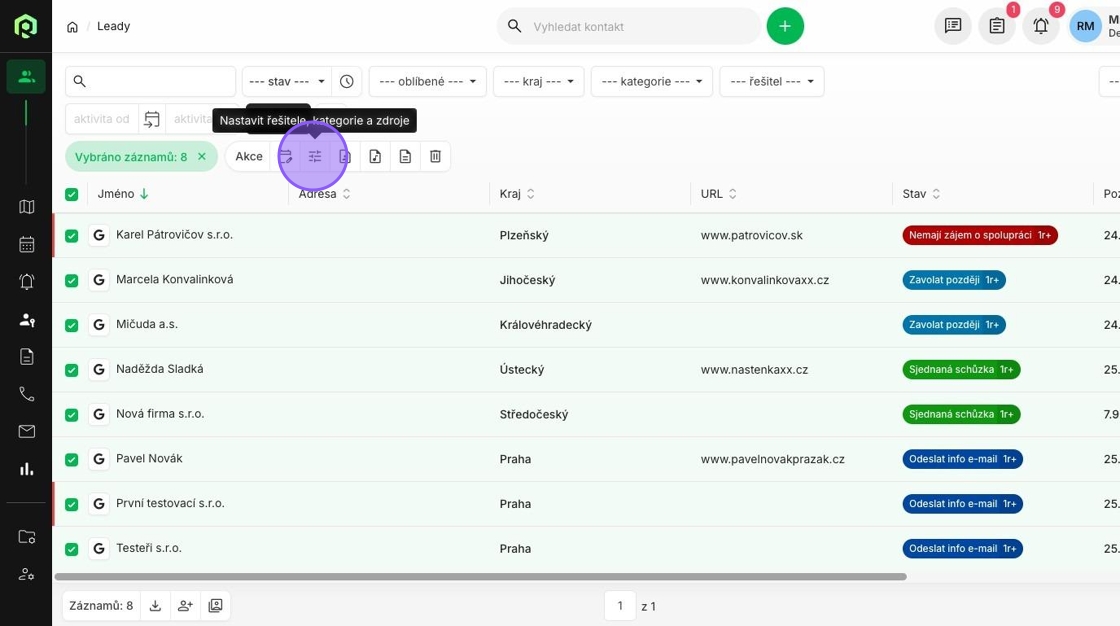Click the text document icon beside trash
Screen dimensions: 1120x626
pyautogui.click(x=405, y=156)
